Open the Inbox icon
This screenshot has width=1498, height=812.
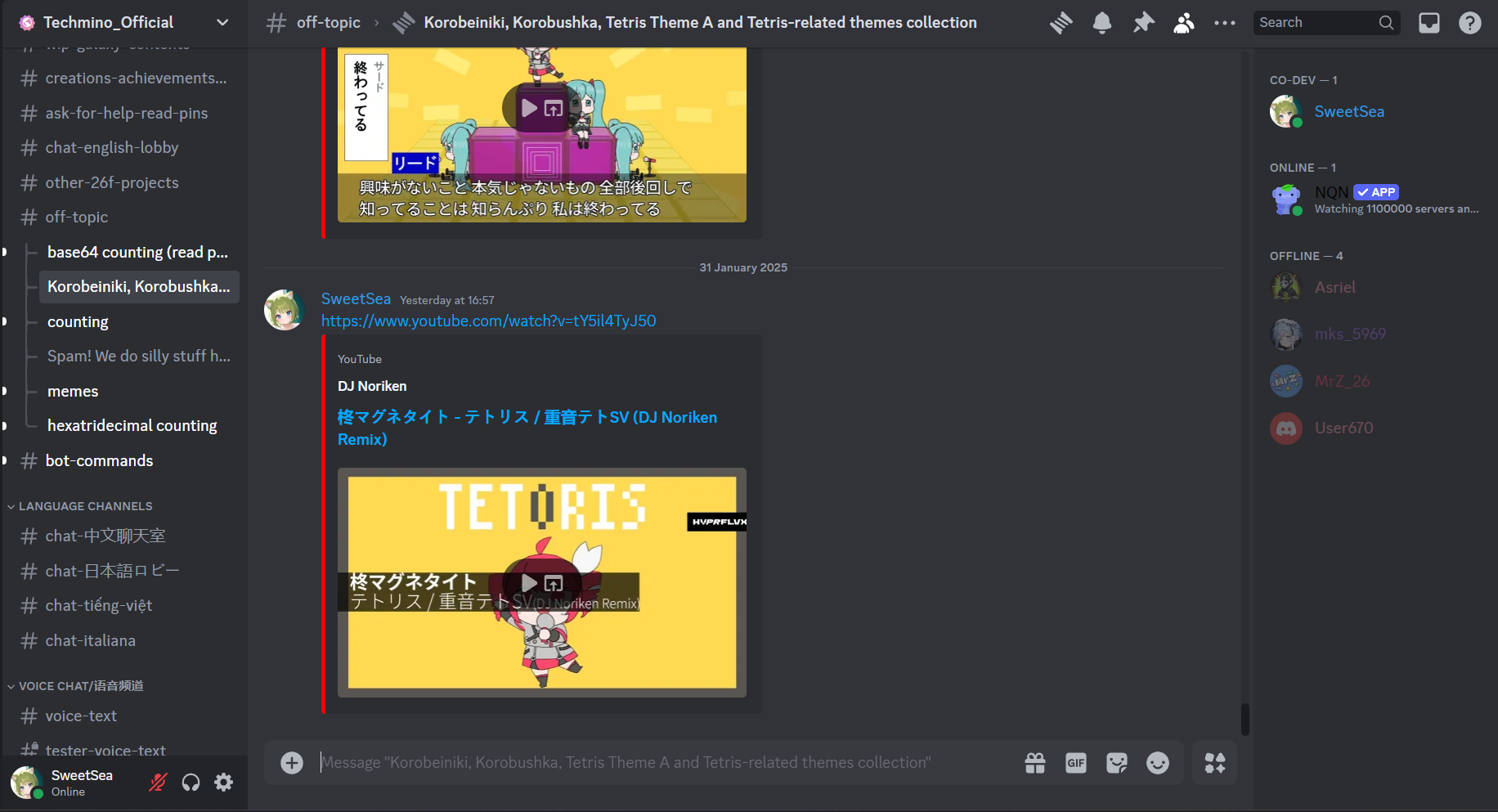[1429, 23]
